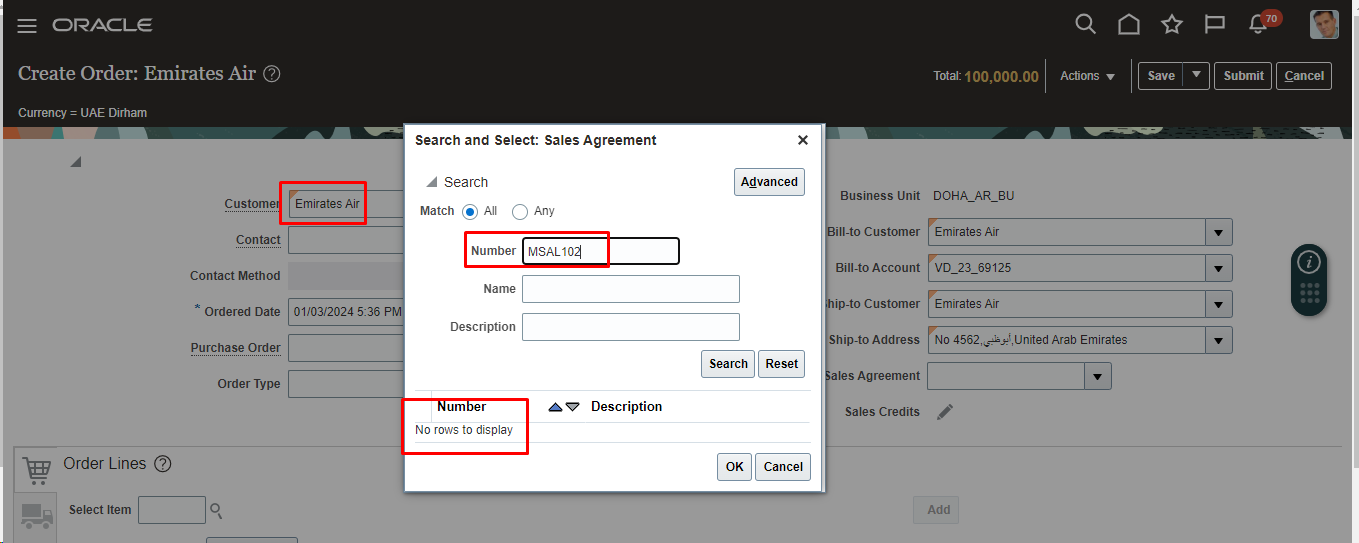1359x543 pixels.
Task: Focus the Number field containing MSAL102
Action: click(x=601, y=251)
